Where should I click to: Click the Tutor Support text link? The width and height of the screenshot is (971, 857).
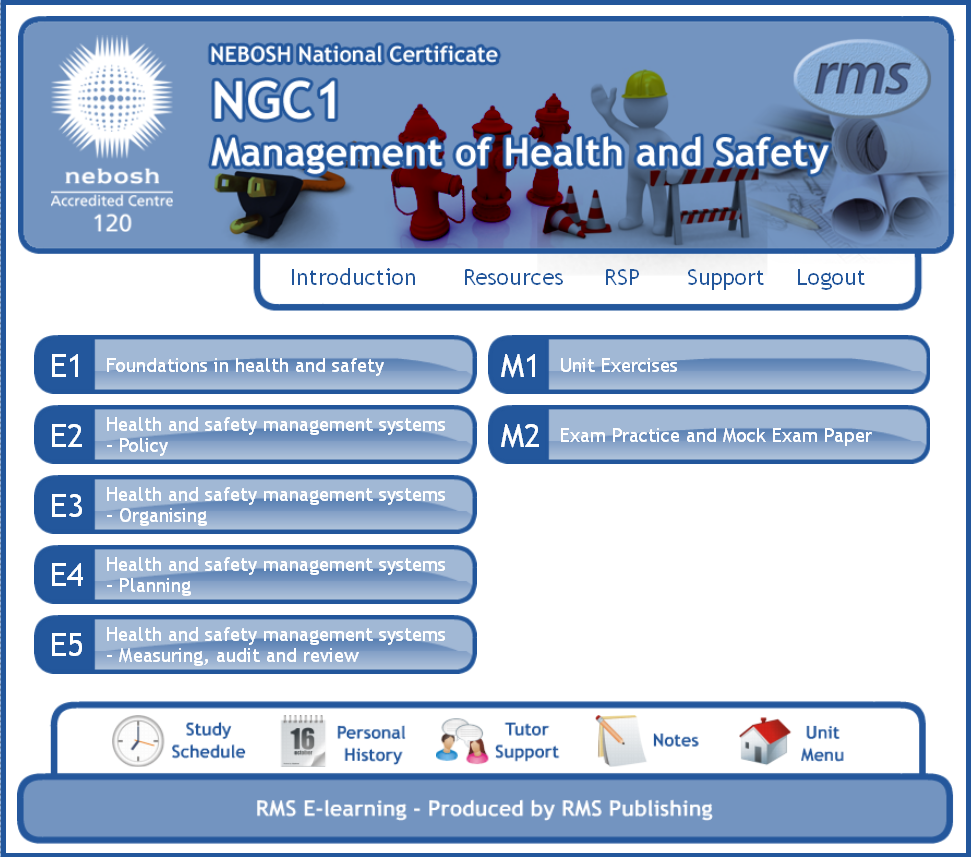[527, 741]
